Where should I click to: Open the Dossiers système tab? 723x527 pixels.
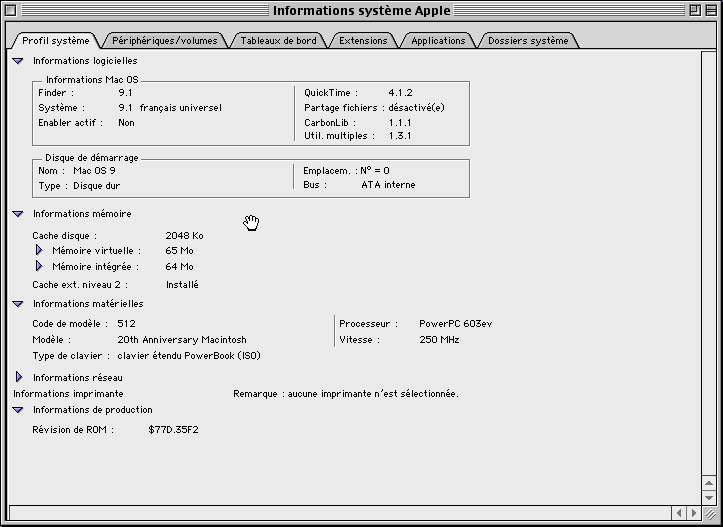point(528,41)
